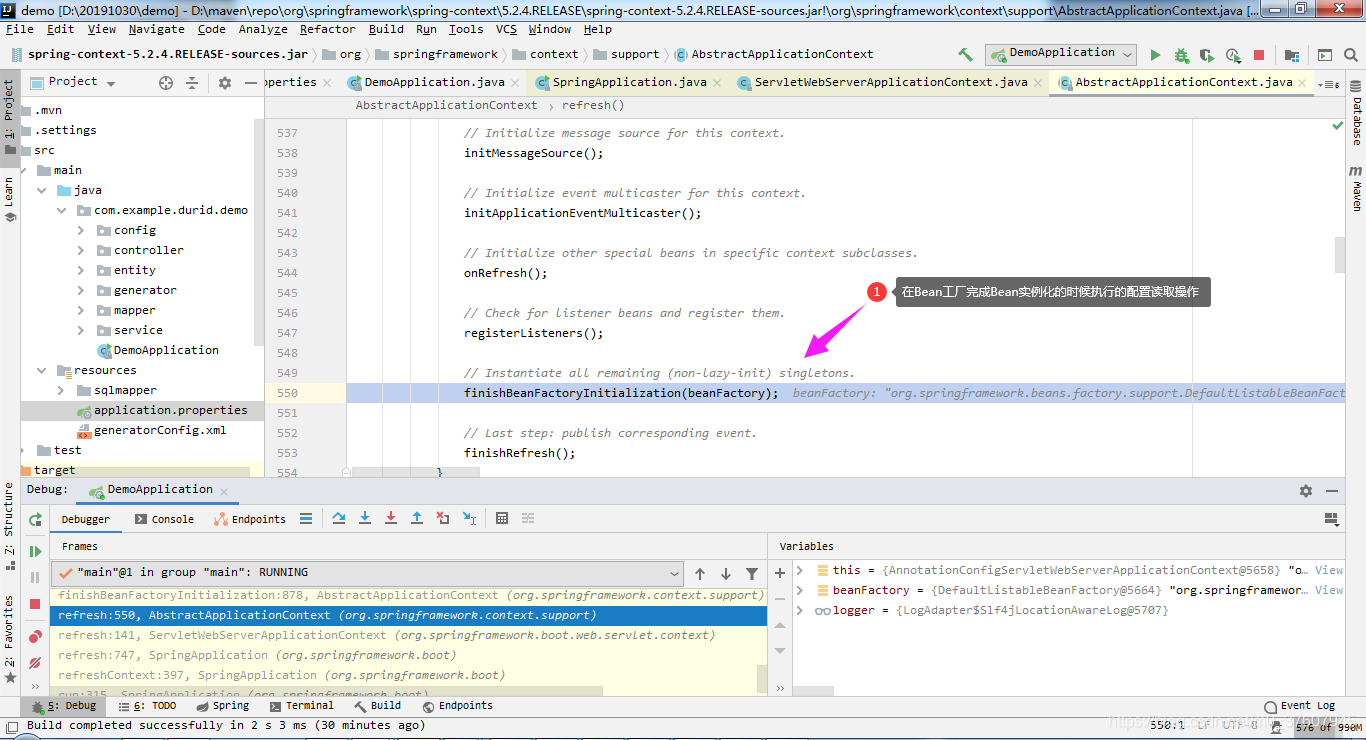Open DemoApplication run configuration dropdown
This screenshot has width=1366, height=740.
click(x=1061, y=54)
